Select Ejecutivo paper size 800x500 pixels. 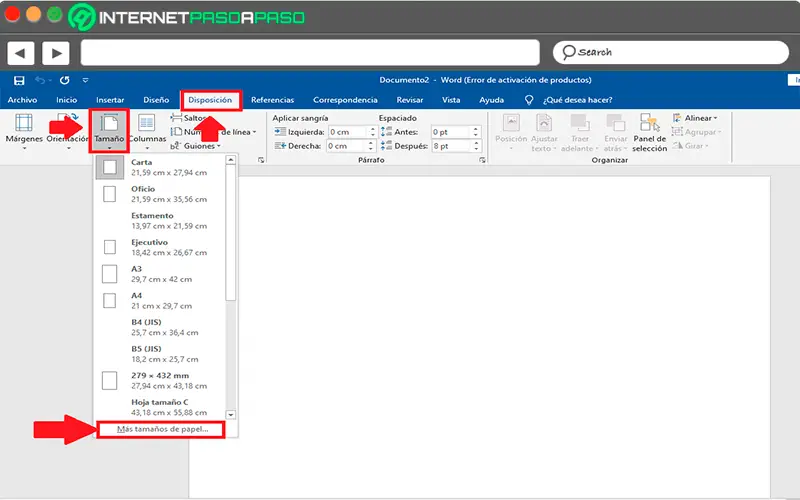[x=160, y=247]
